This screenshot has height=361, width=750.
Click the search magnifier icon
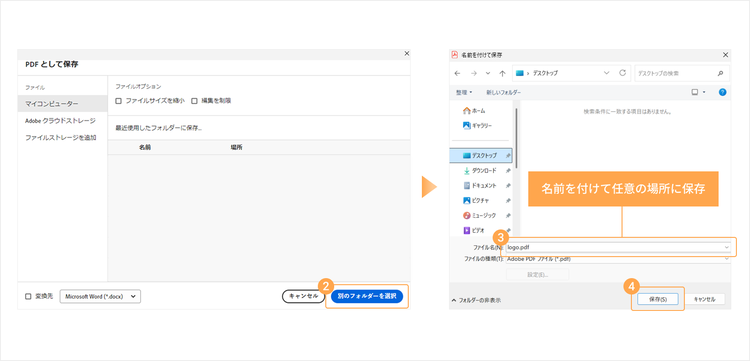point(720,74)
